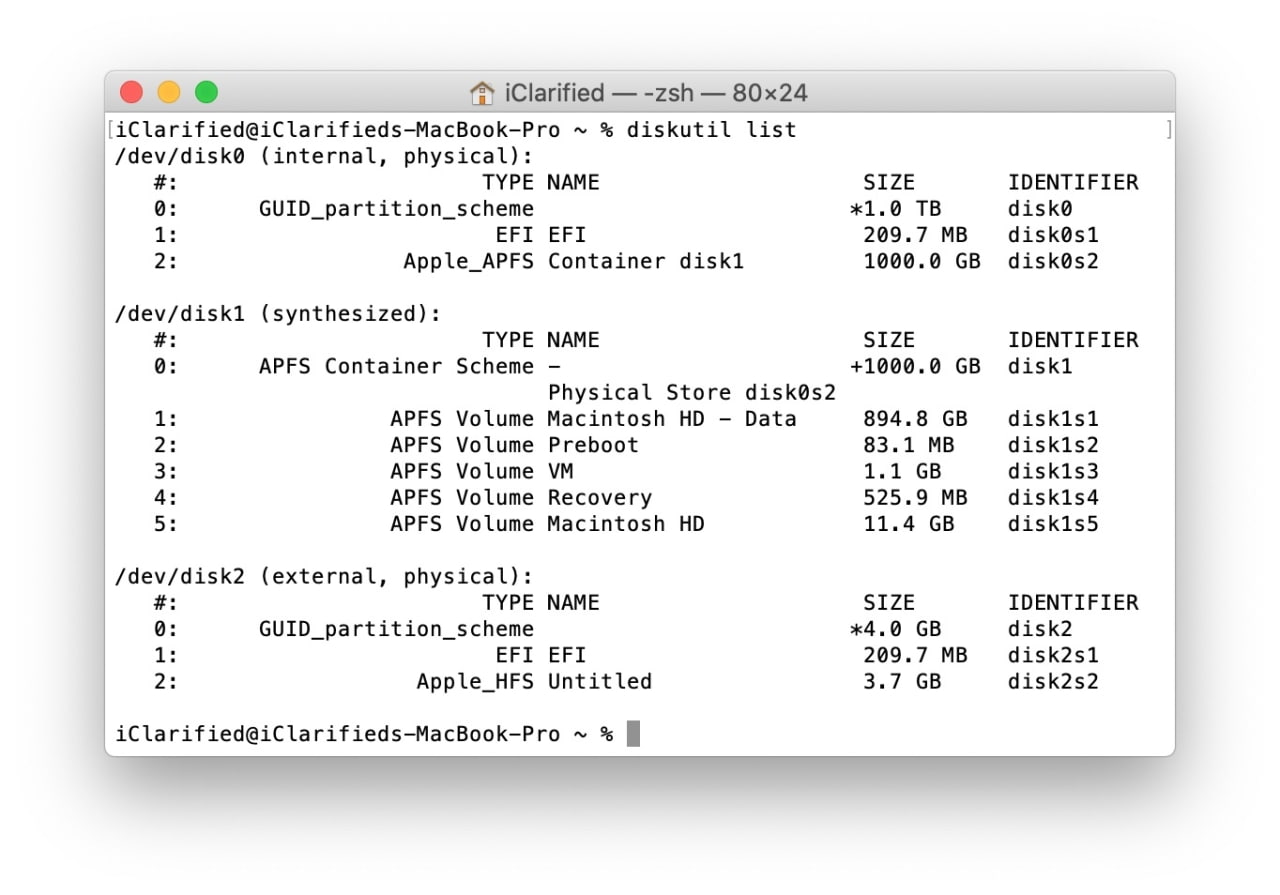Click the 'disk0s2' identifier in the disk0 table

click(x=1053, y=262)
